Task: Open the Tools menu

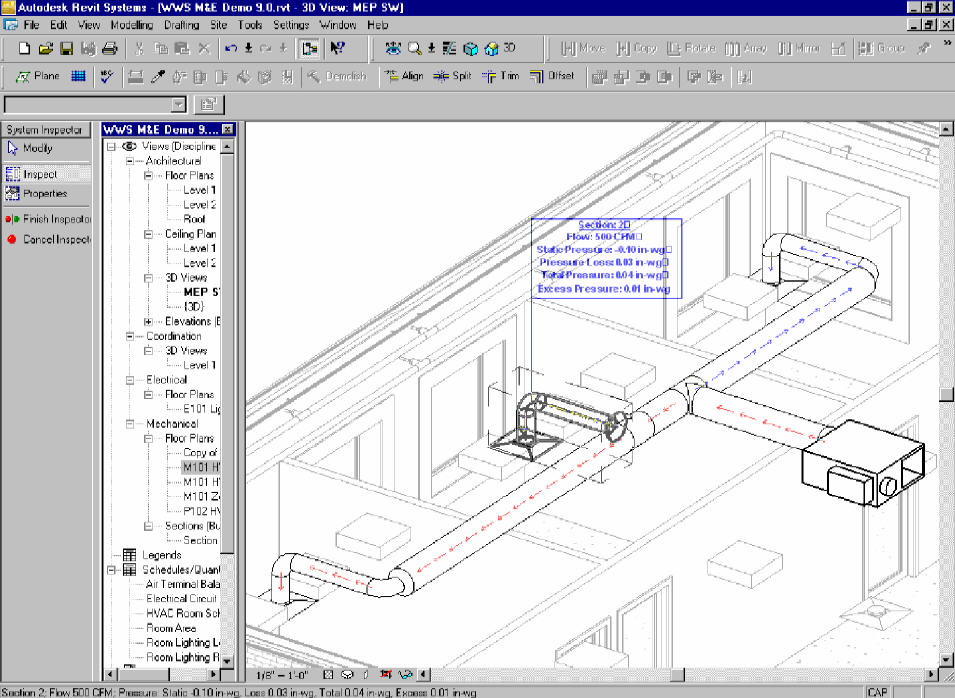Action: [x=250, y=25]
